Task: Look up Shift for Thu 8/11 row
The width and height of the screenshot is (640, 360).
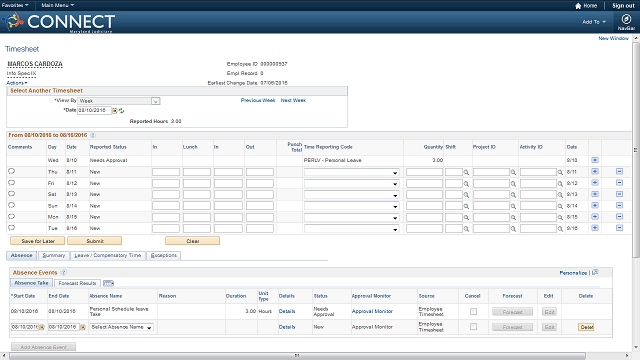Action: point(466,173)
